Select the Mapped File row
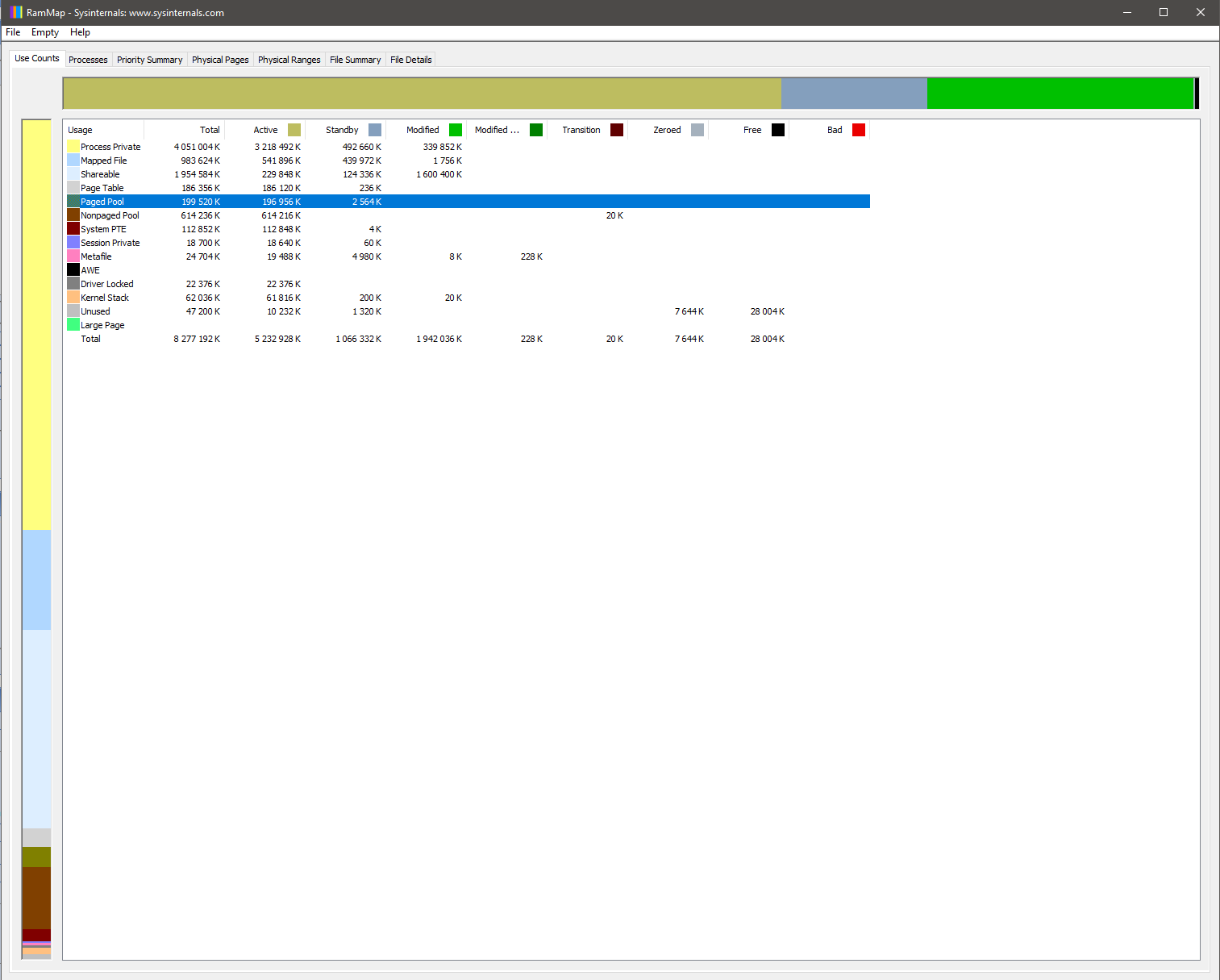This screenshot has width=1220, height=980. tap(104, 161)
